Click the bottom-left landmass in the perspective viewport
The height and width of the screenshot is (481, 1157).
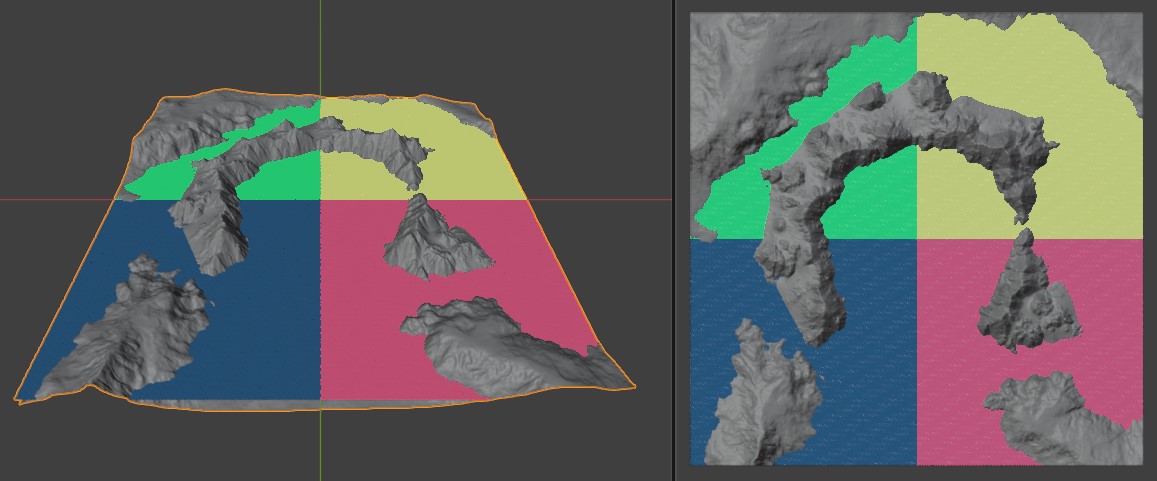point(130,330)
